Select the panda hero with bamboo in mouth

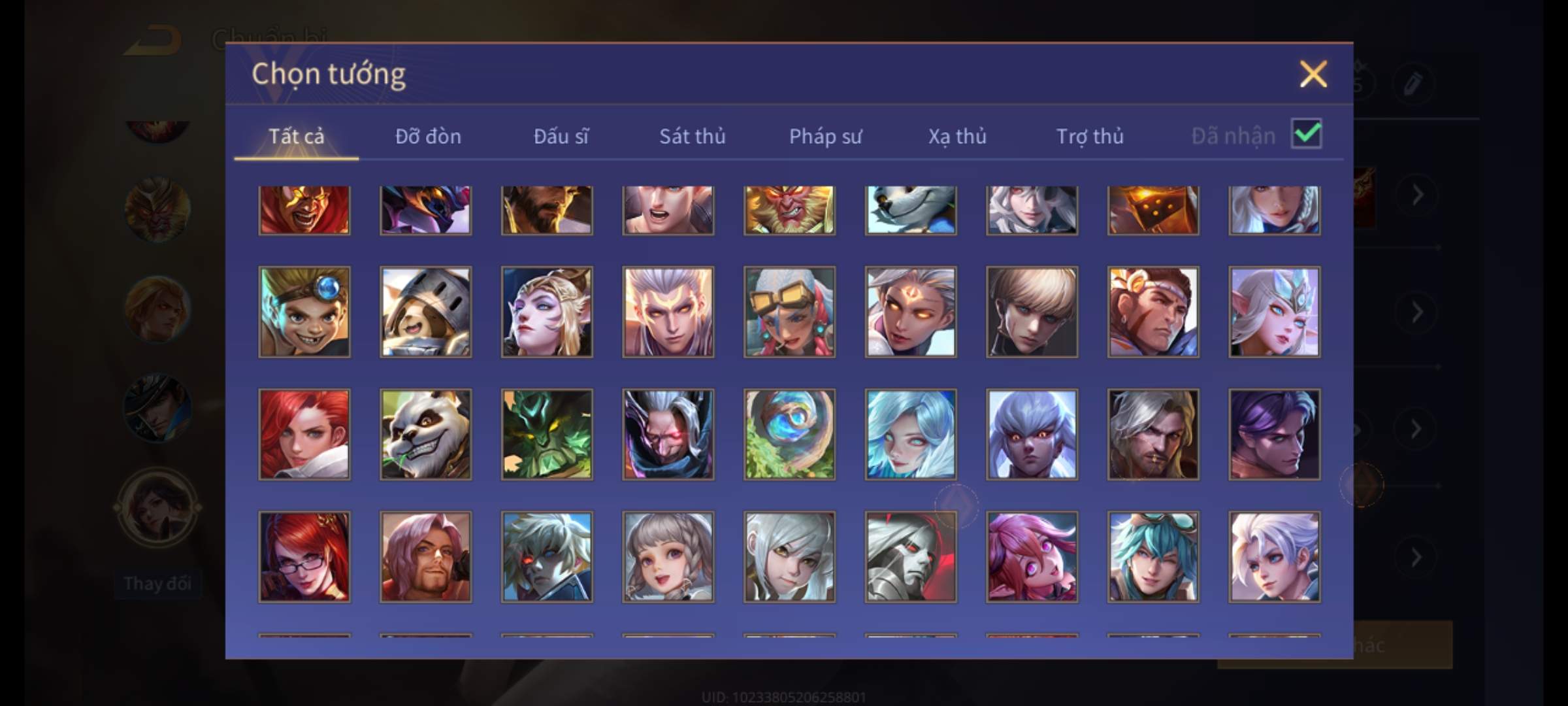(425, 435)
